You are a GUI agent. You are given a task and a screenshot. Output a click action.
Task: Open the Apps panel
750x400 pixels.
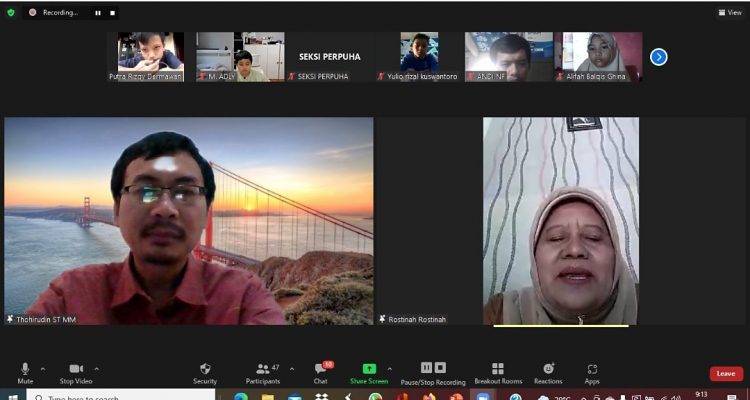click(592, 371)
